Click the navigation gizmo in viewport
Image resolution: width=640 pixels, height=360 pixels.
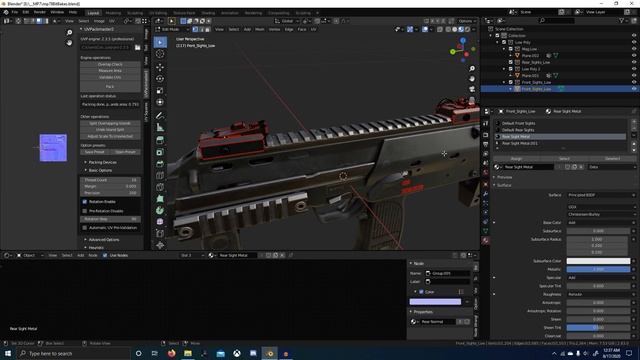(463, 50)
